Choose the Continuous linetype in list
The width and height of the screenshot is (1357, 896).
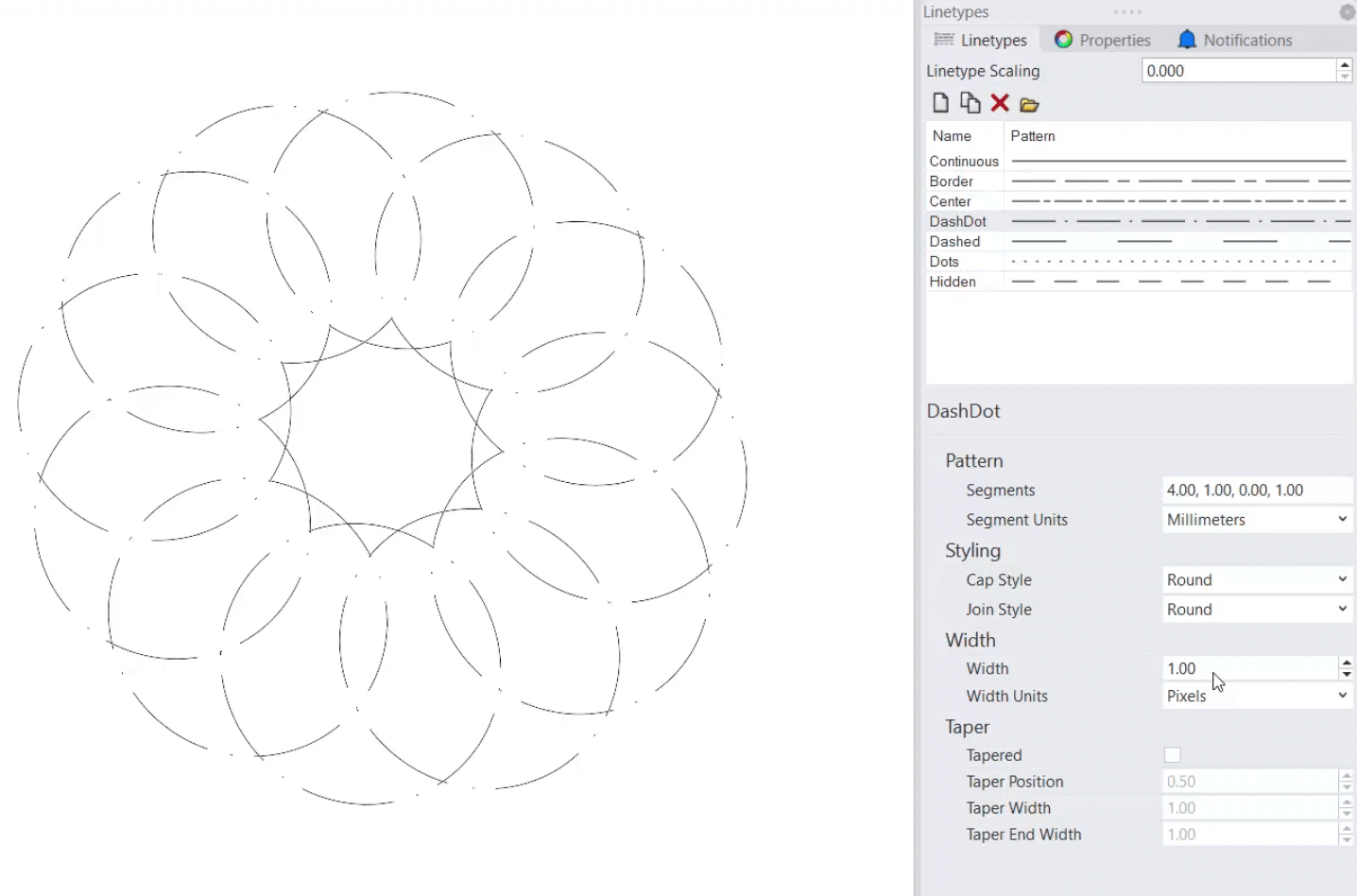[x=963, y=162]
